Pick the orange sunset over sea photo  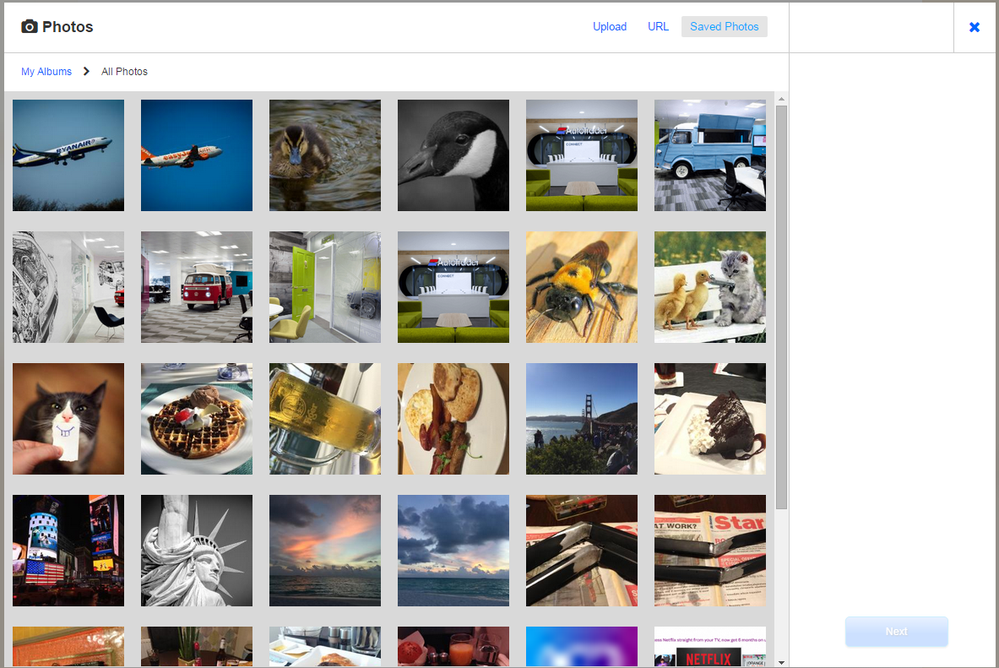[x=325, y=551]
